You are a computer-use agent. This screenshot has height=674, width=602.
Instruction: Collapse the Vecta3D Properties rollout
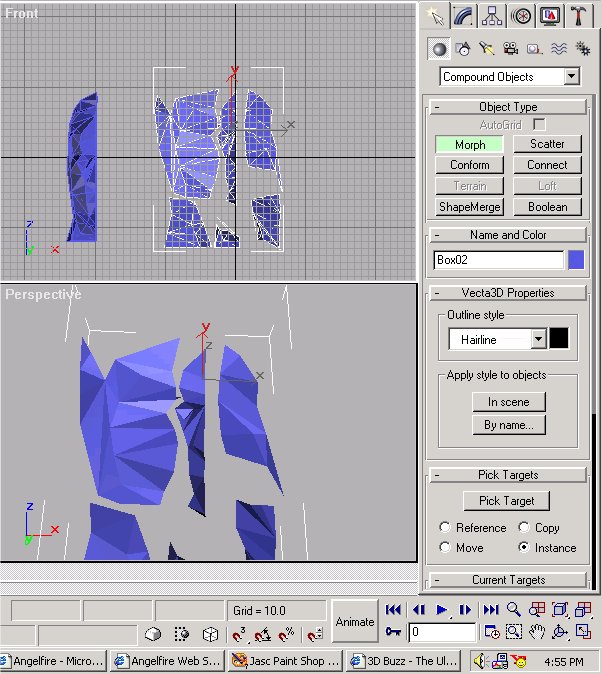(x=507, y=293)
